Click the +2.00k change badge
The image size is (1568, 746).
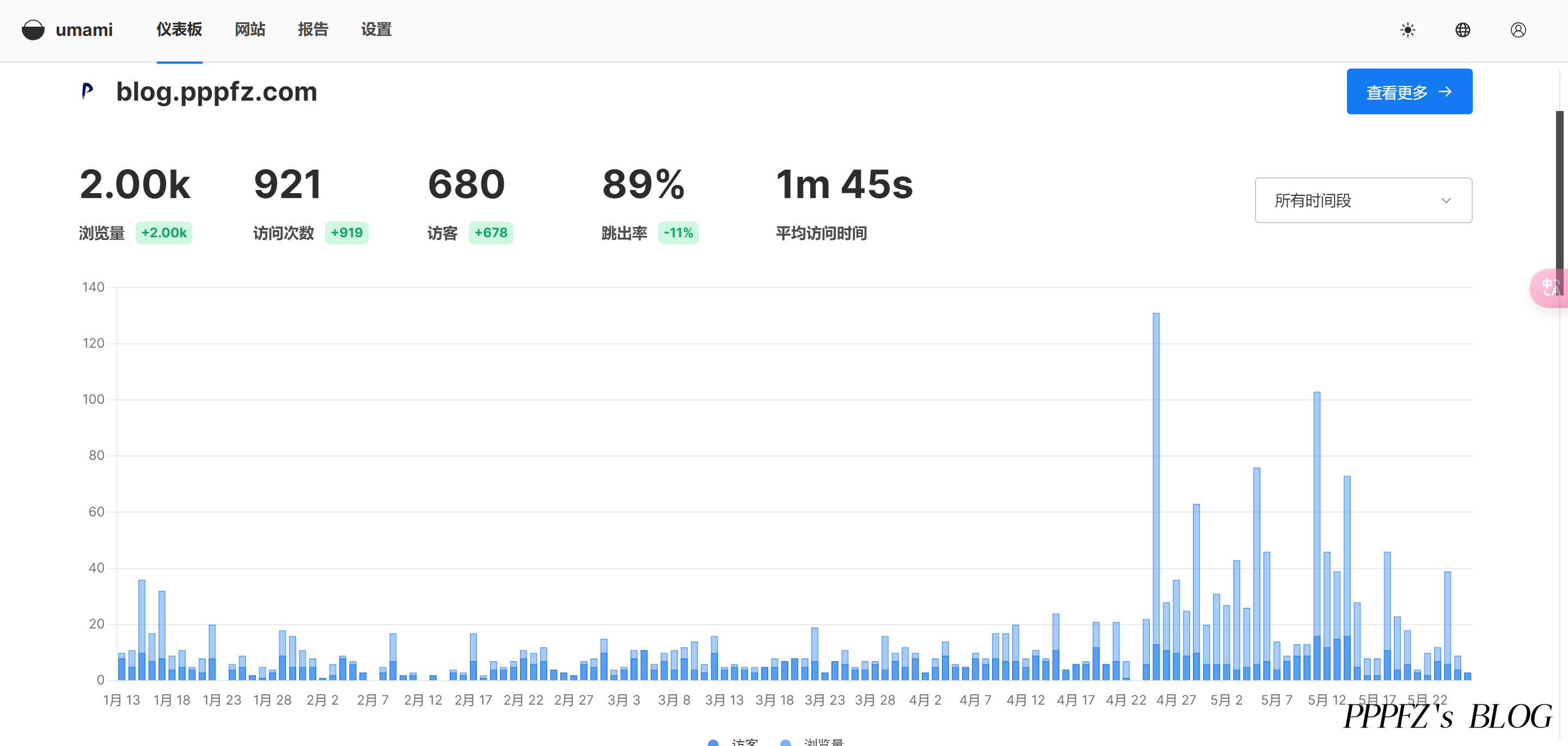pyautogui.click(x=164, y=233)
